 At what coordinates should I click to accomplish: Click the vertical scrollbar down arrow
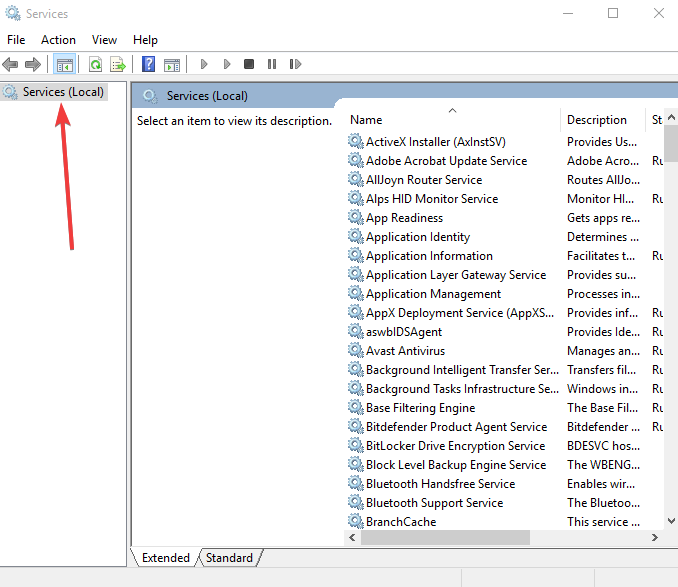(x=671, y=521)
